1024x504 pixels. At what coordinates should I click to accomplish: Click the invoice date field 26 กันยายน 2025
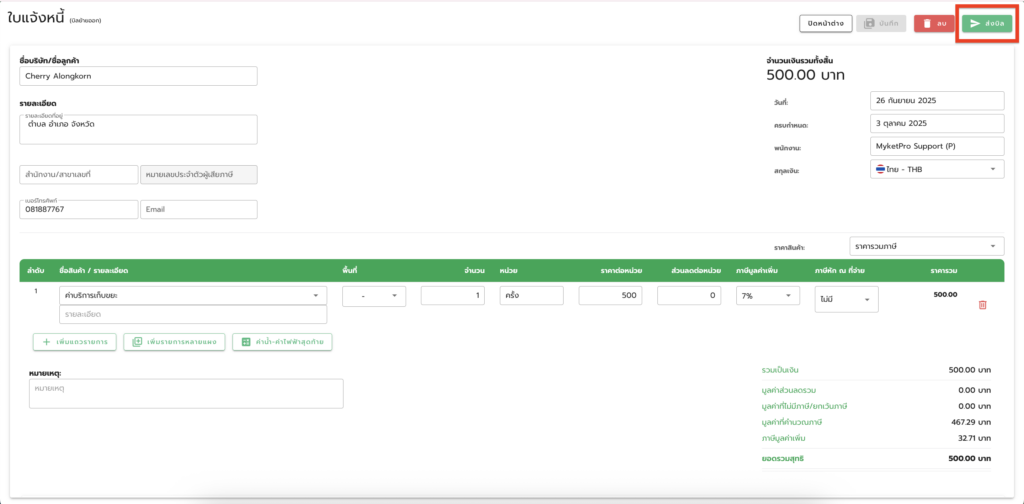pyautogui.click(x=936, y=101)
